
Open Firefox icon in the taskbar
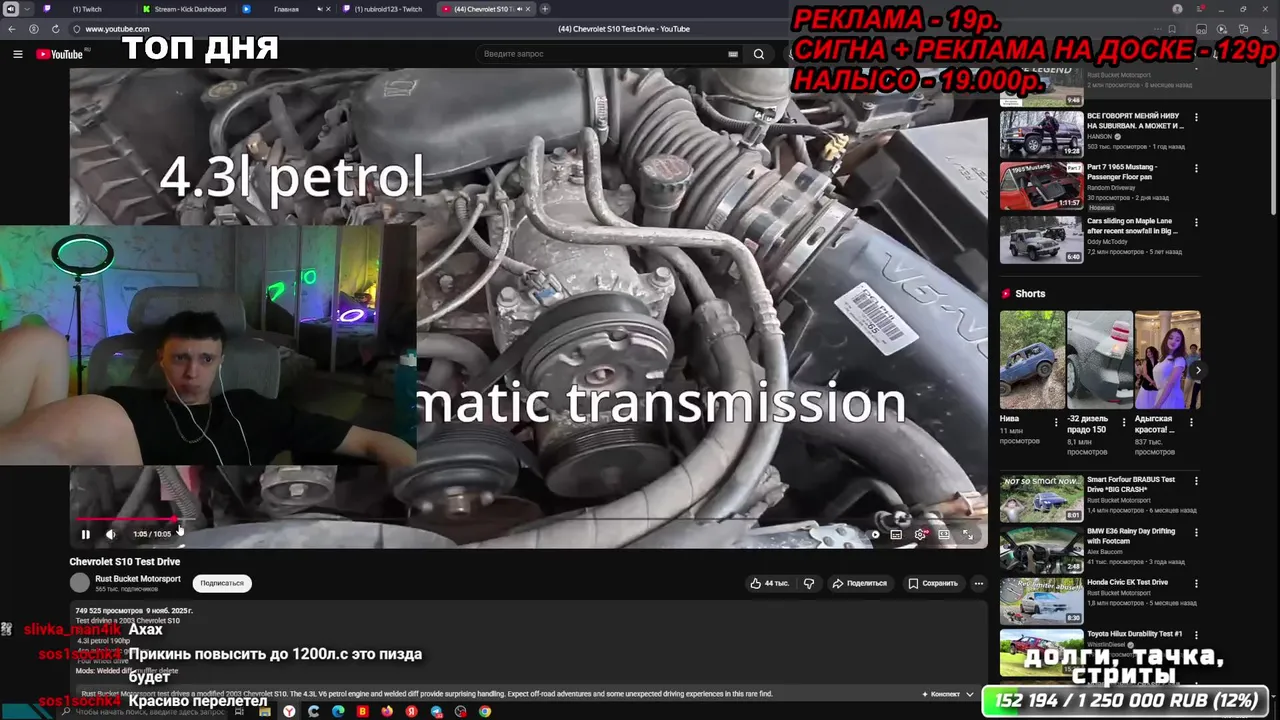coord(387,711)
